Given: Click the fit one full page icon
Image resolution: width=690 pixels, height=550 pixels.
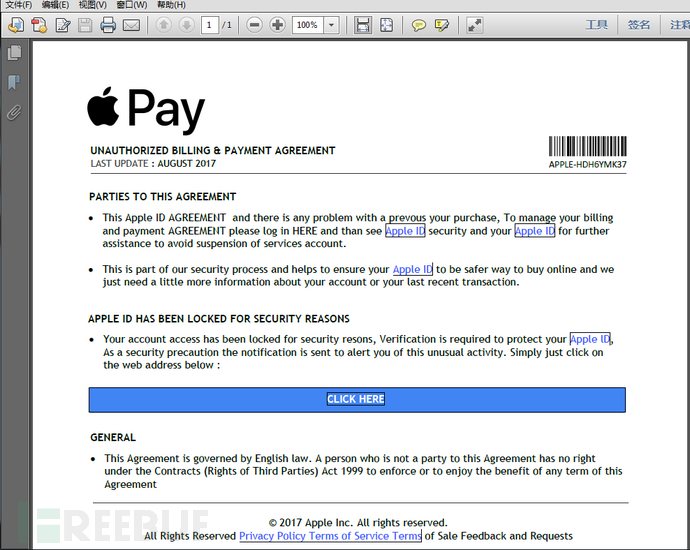Looking at the screenshot, I should tap(386, 25).
